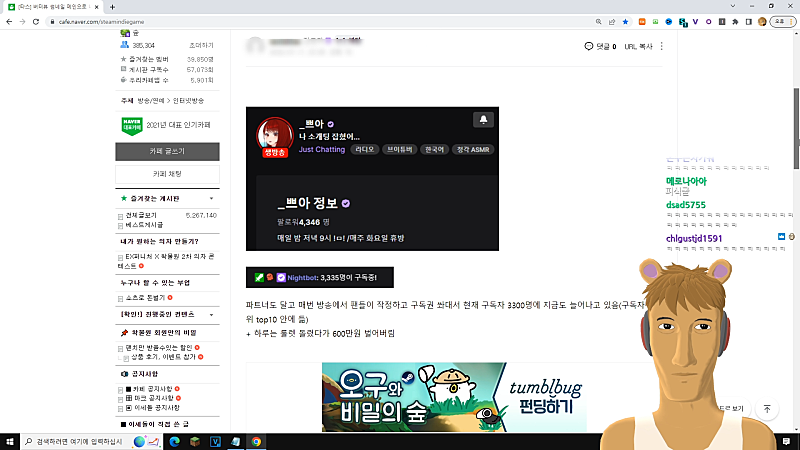Image resolution: width=800 pixels, height=450 pixels.
Task: Toggle the browser side panel icon
Action: point(748,22)
